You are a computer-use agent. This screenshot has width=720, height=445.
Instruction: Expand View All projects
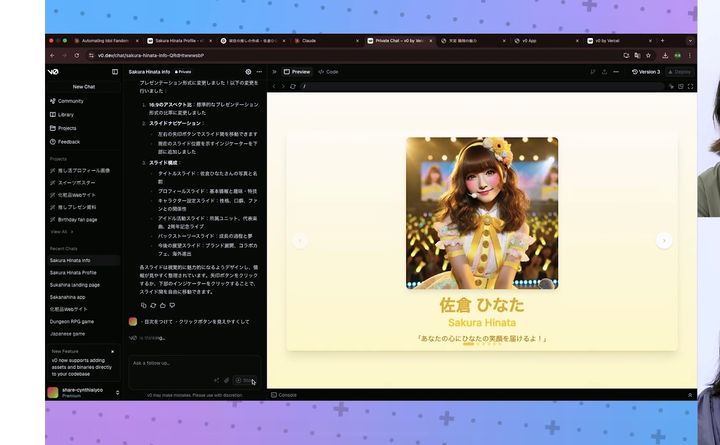(x=61, y=231)
